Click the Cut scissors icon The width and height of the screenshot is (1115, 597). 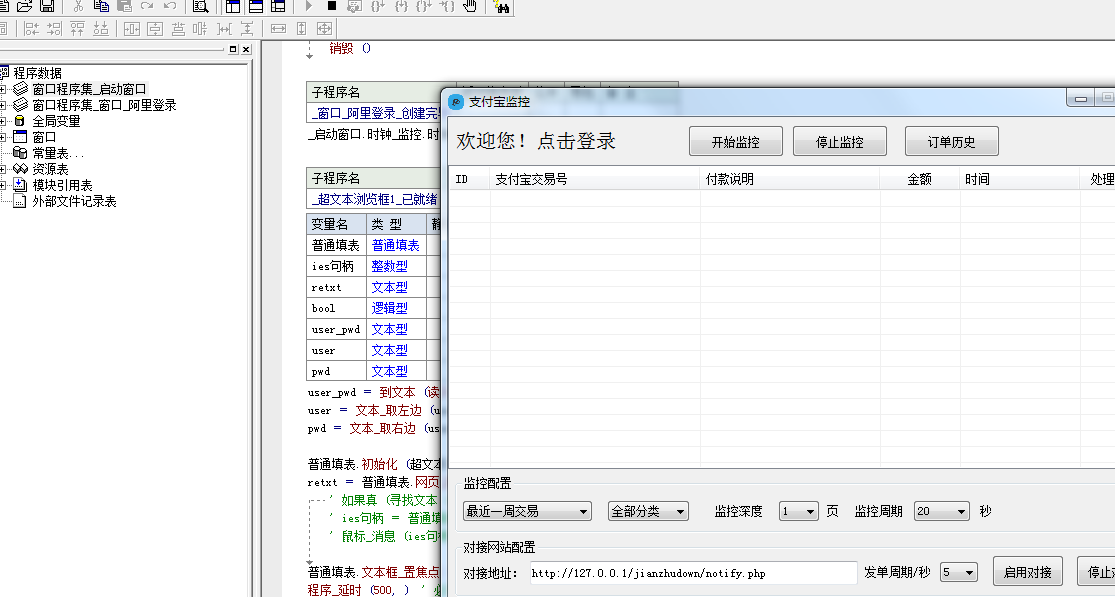tap(78, 6)
